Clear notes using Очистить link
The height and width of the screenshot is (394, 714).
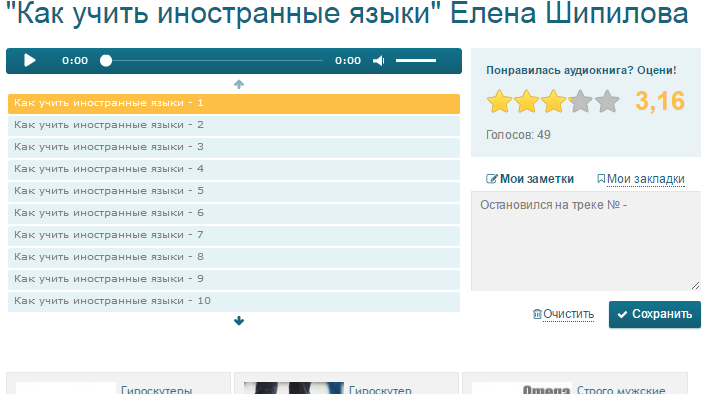tap(563, 314)
